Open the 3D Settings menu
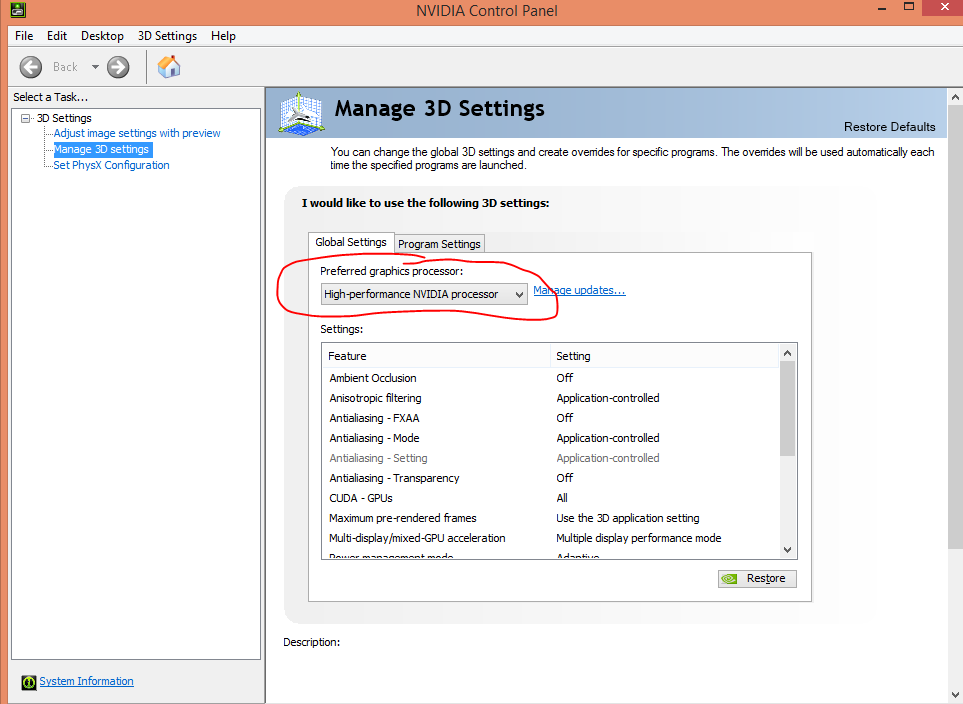 point(167,36)
